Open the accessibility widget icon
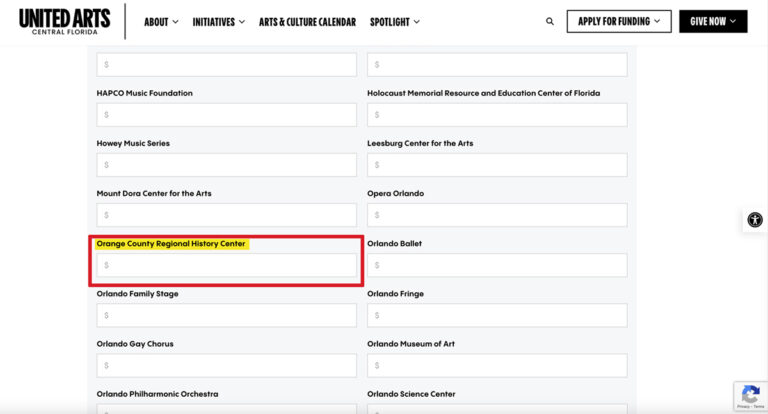The height and width of the screenshot is (414, 768). 754,220
